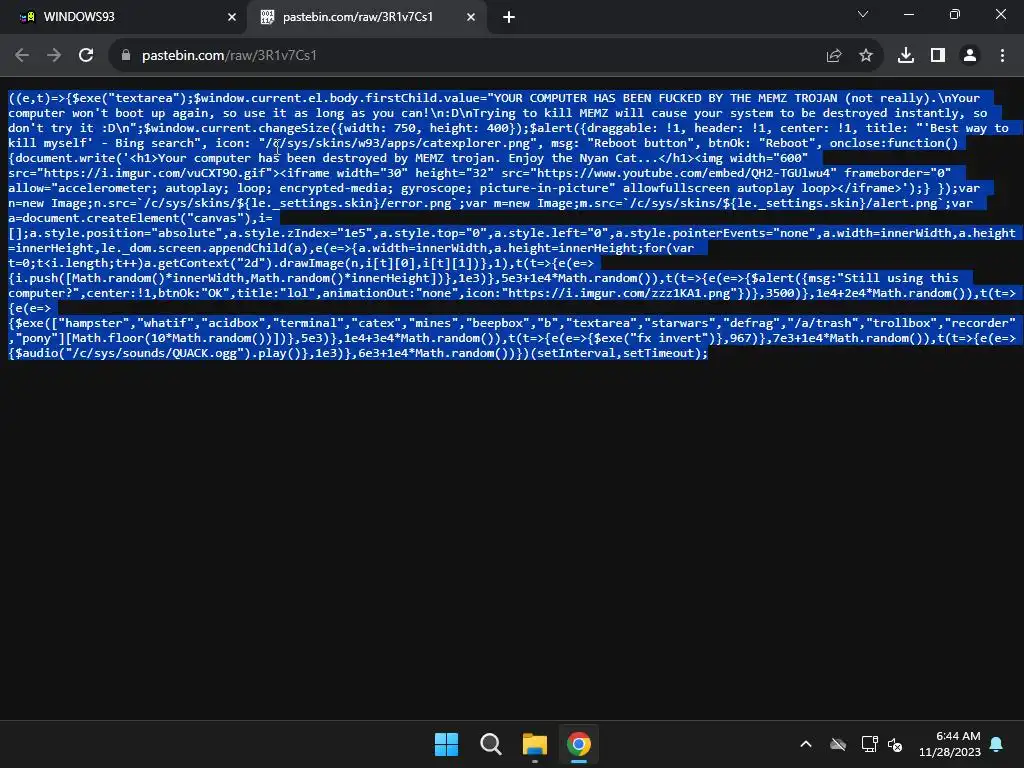1024x768 pixels.
Task: Restore down the Chrome window
Action: 954,14
